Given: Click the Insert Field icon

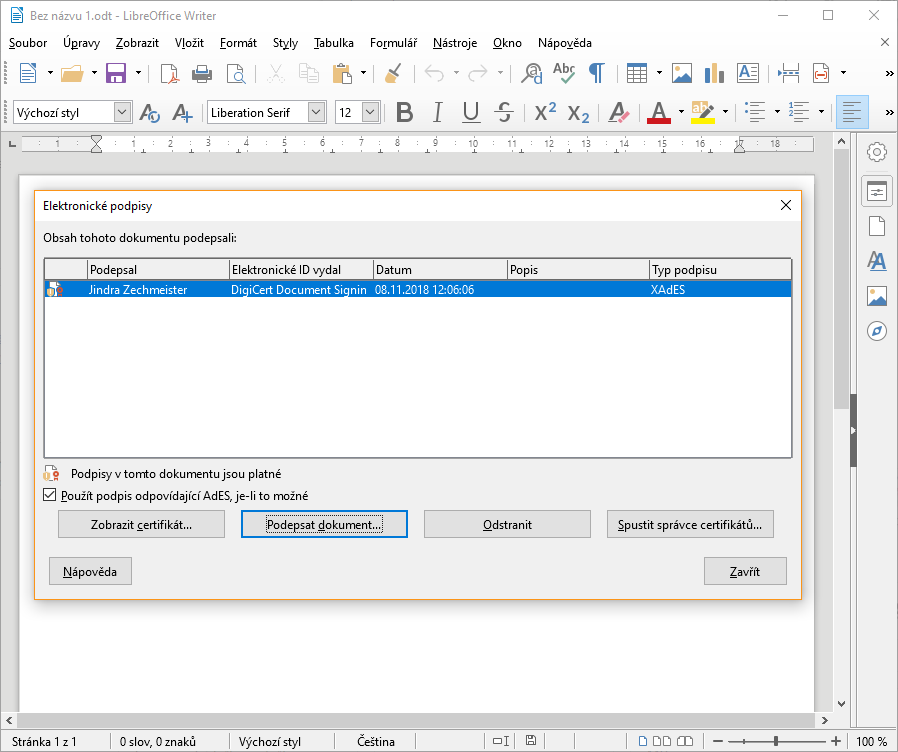Looking at the screenshot, I should 821,73.
